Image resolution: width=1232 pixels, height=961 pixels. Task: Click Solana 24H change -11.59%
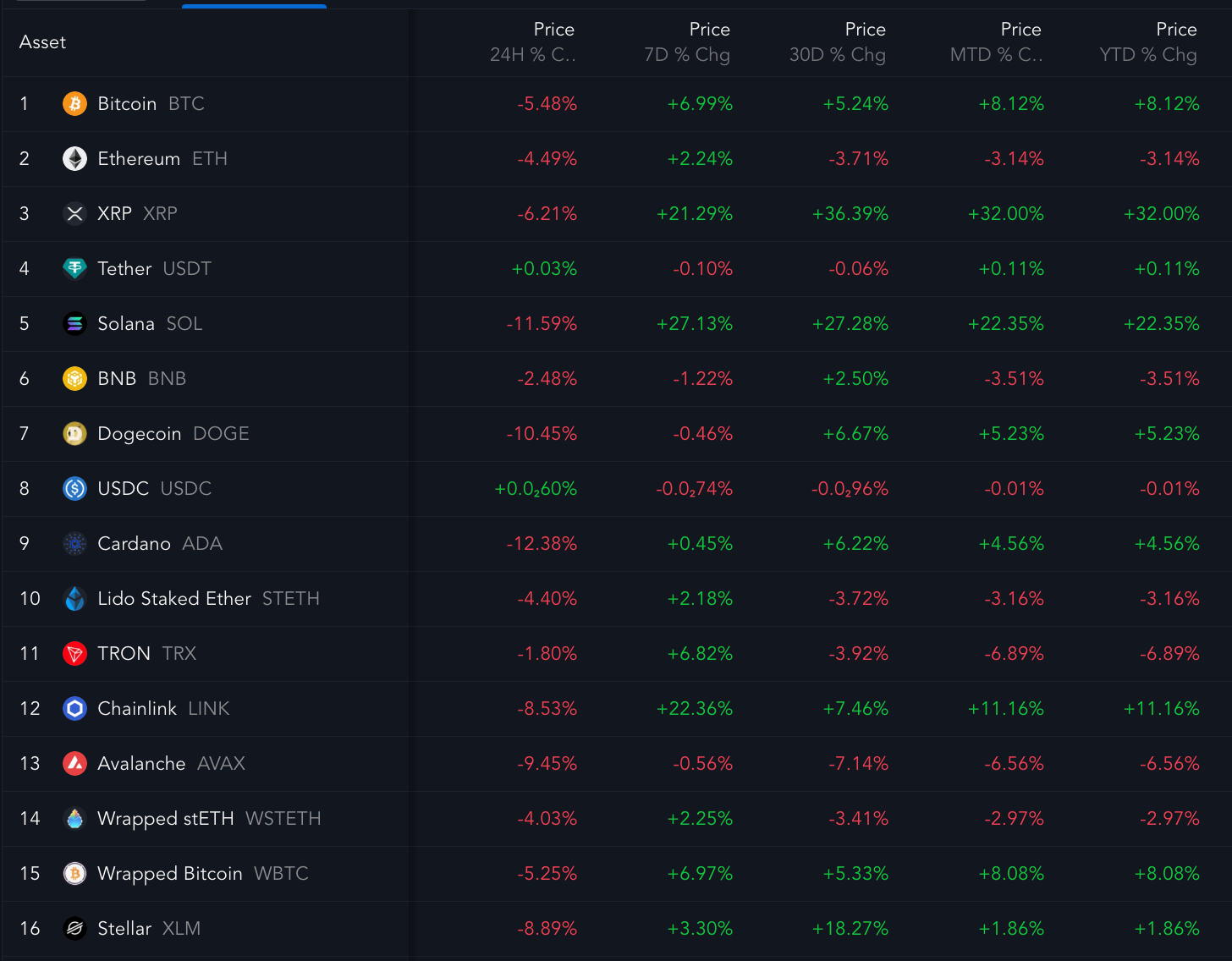[x=542, y=324]
